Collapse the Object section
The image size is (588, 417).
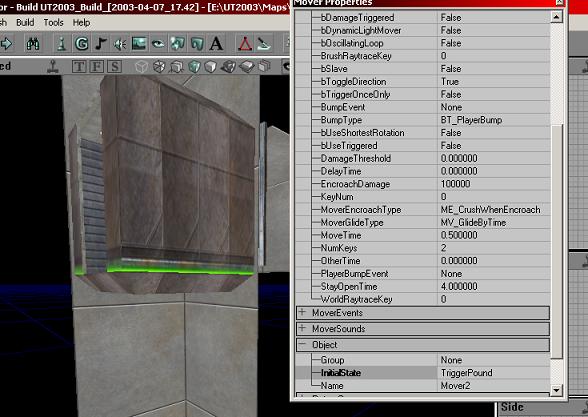(x=302, y=344)
